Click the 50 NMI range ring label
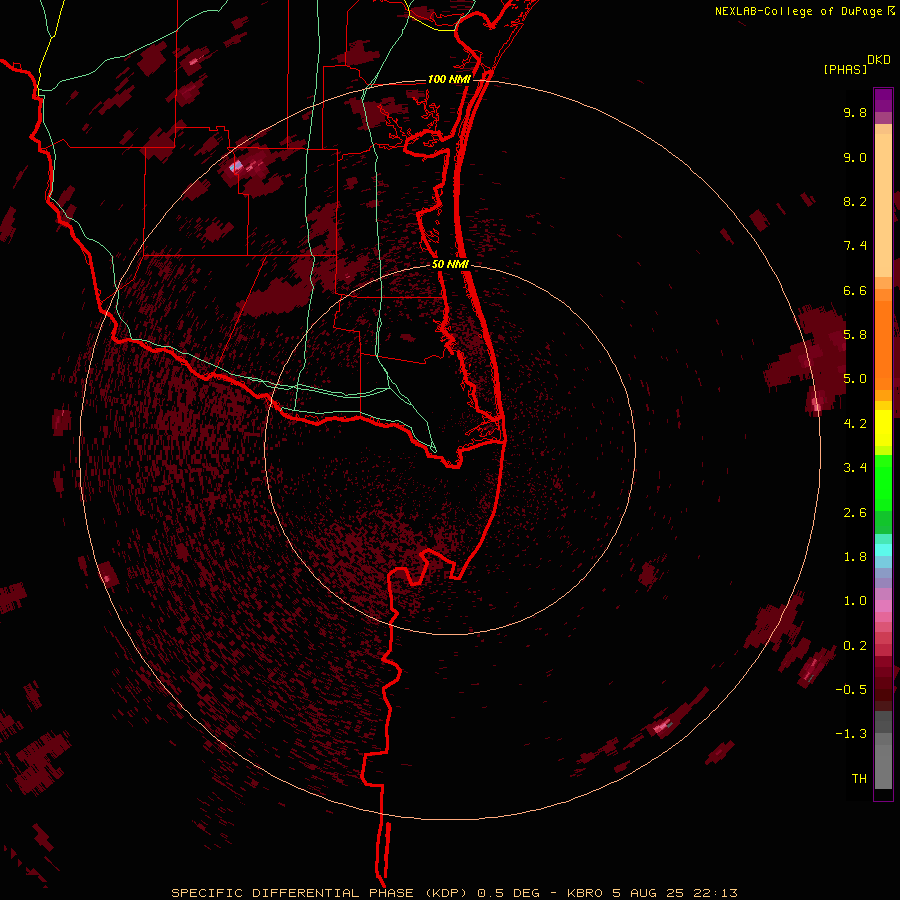Image resolution: width=900 pixels, height=900 pixels. pos(450,264)
